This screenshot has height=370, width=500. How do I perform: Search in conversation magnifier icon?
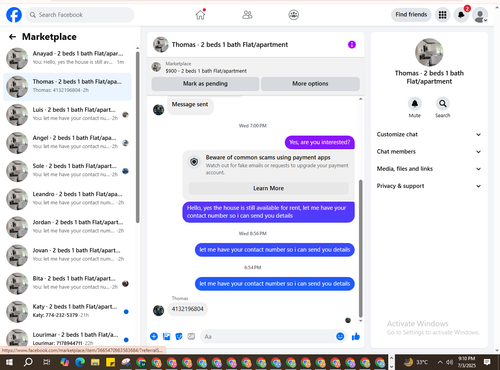click(x=443, y=104)
